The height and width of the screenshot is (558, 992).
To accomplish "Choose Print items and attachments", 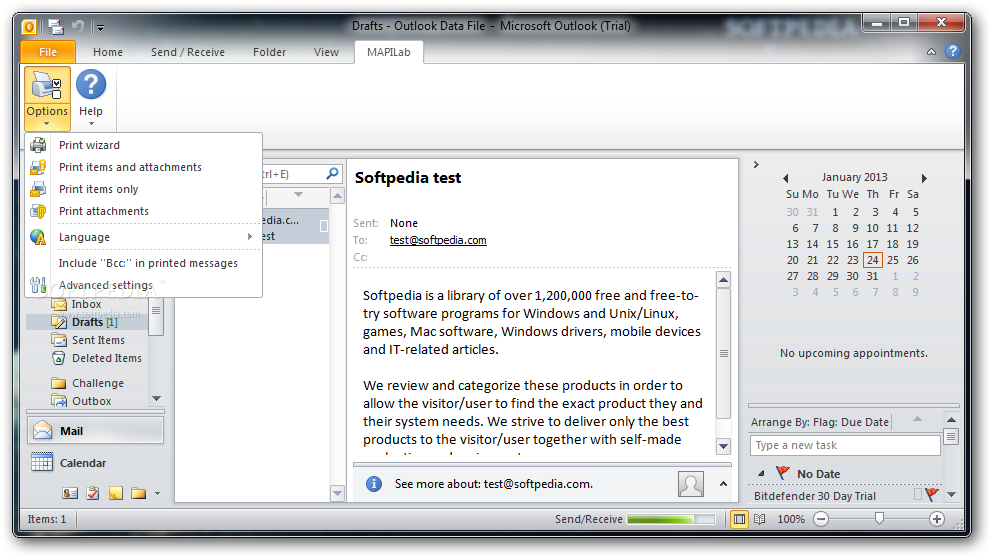I will (130, 167).
